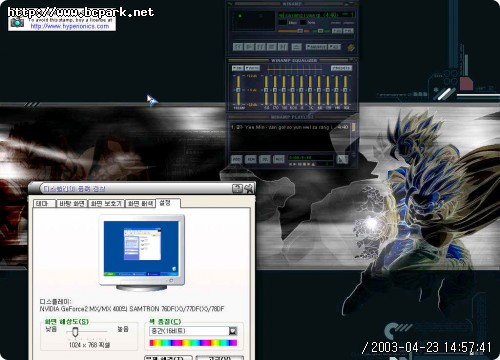The width and height of the screenshot is (500, 360).
Task: Select the 설정 tab
Action: coord(168,203)
